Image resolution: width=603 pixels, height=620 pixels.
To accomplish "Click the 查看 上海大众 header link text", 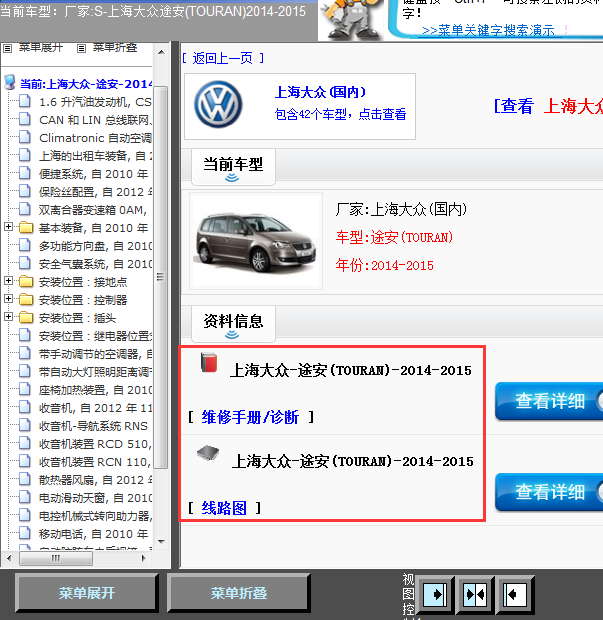I will [548, 107].
